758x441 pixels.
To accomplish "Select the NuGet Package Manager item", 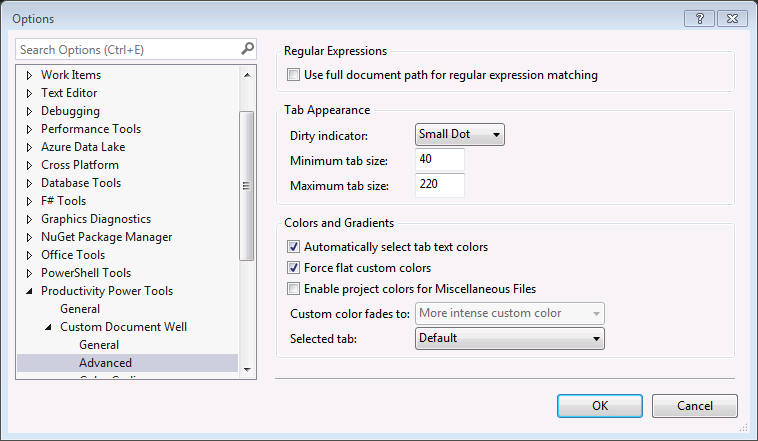I will coord(106,237).
